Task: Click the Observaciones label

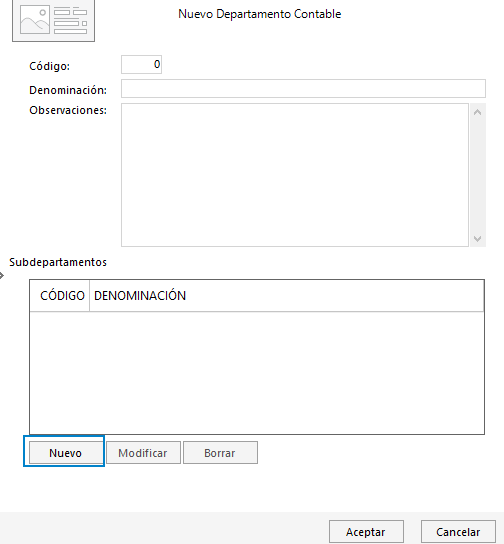Action: coord(68,110)
